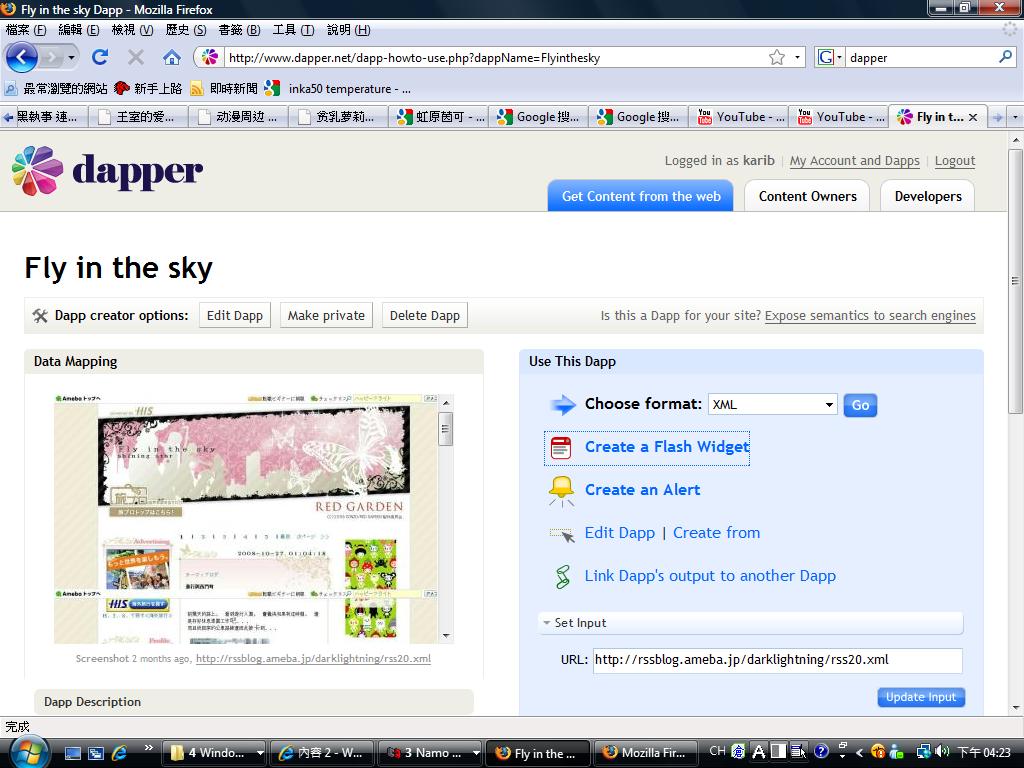Image resolution: width=1024 pixels, height=768 pixels.
Task: Open the Choose format dropdown showing XML
Action: [x=773, y=405]
